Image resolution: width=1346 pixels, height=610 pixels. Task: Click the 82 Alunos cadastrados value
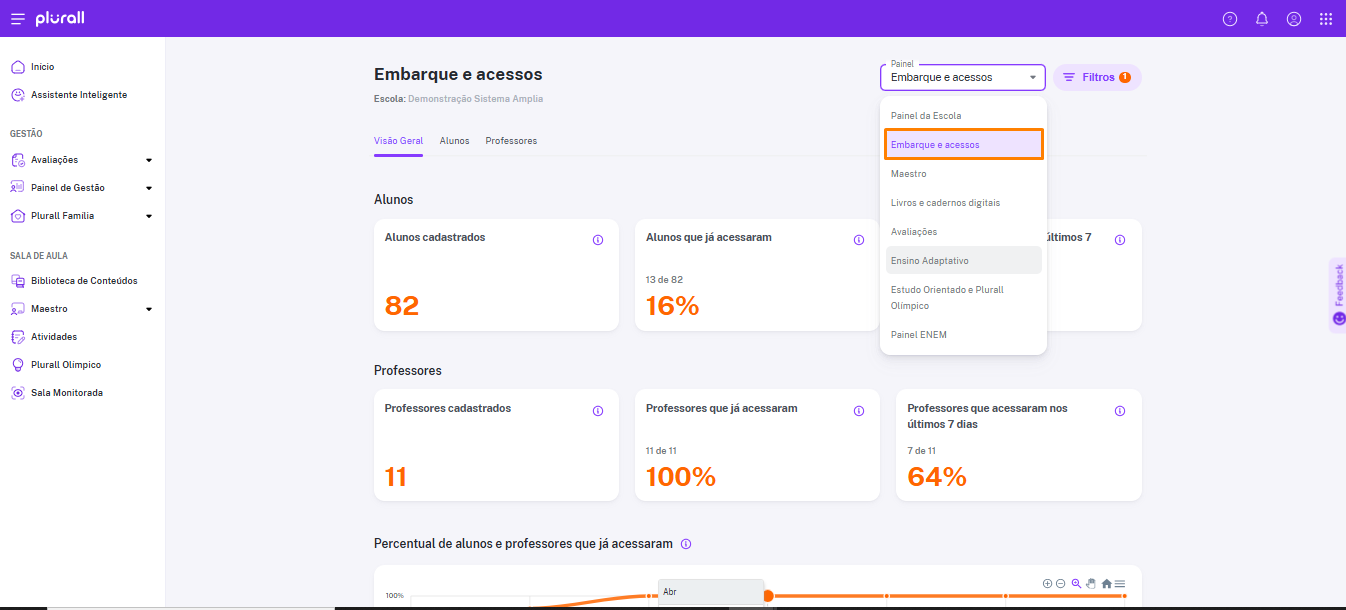pos(402,305)
